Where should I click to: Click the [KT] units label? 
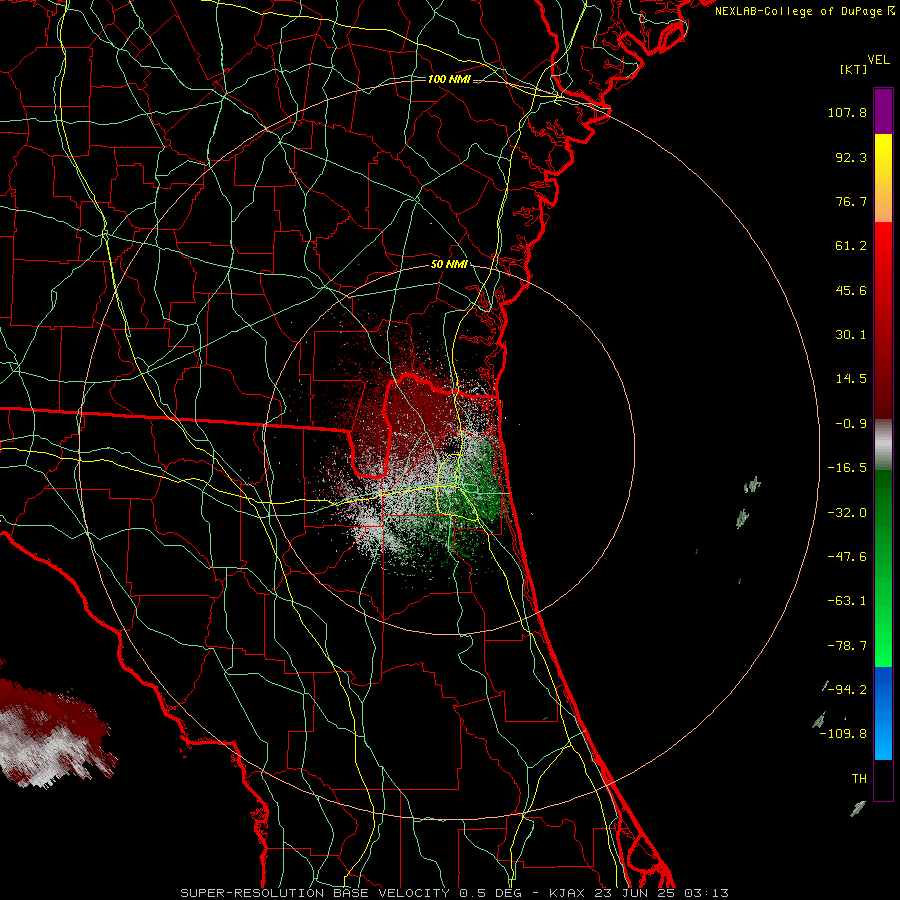[x=854, y=69]
